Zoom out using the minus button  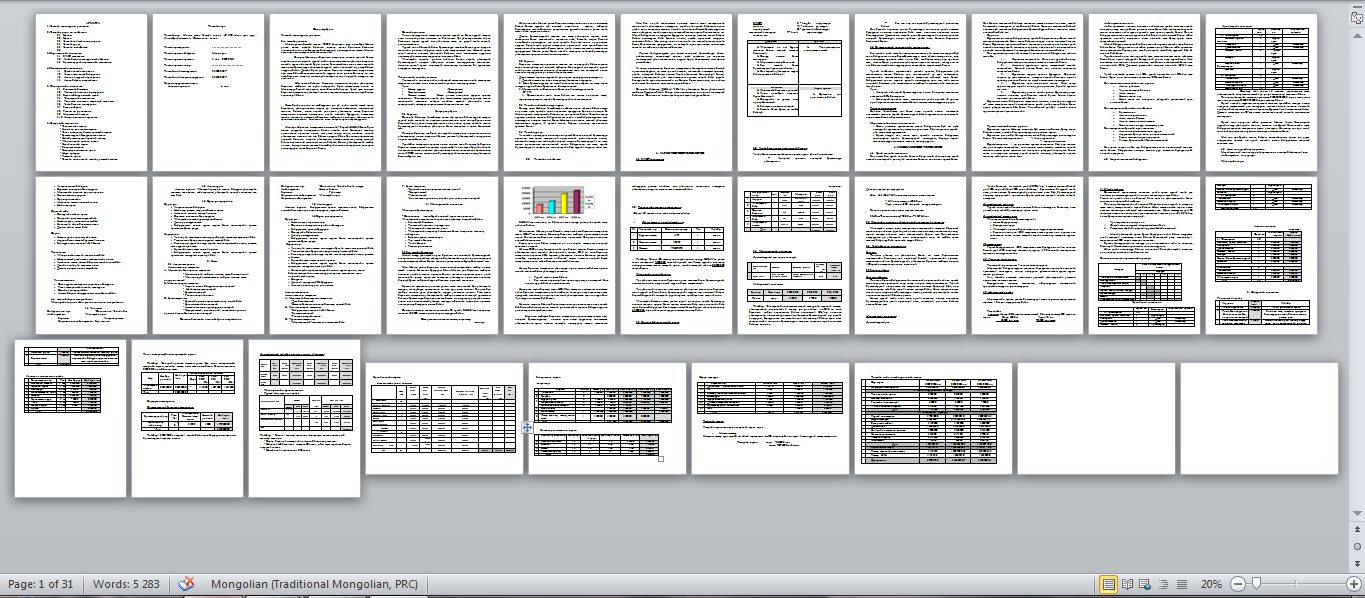pos(1238,583)
